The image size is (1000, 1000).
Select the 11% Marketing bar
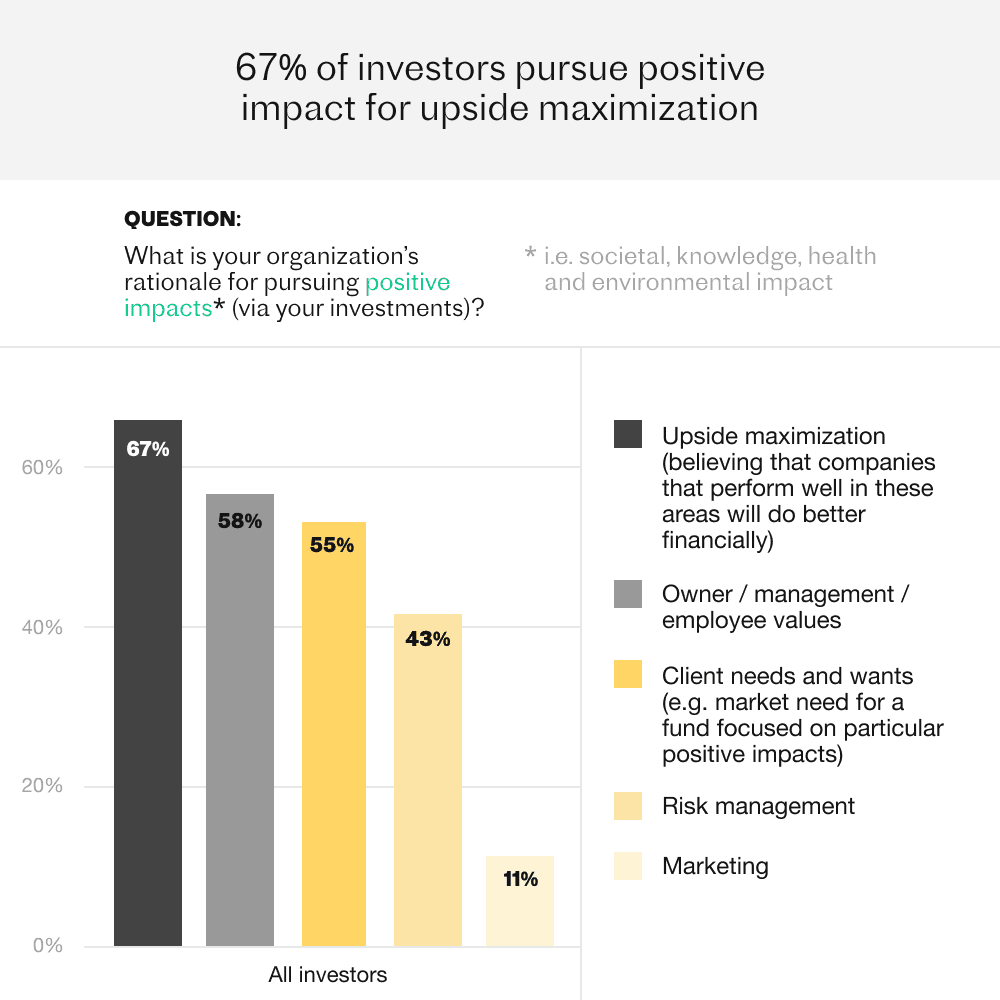point(520,901)
